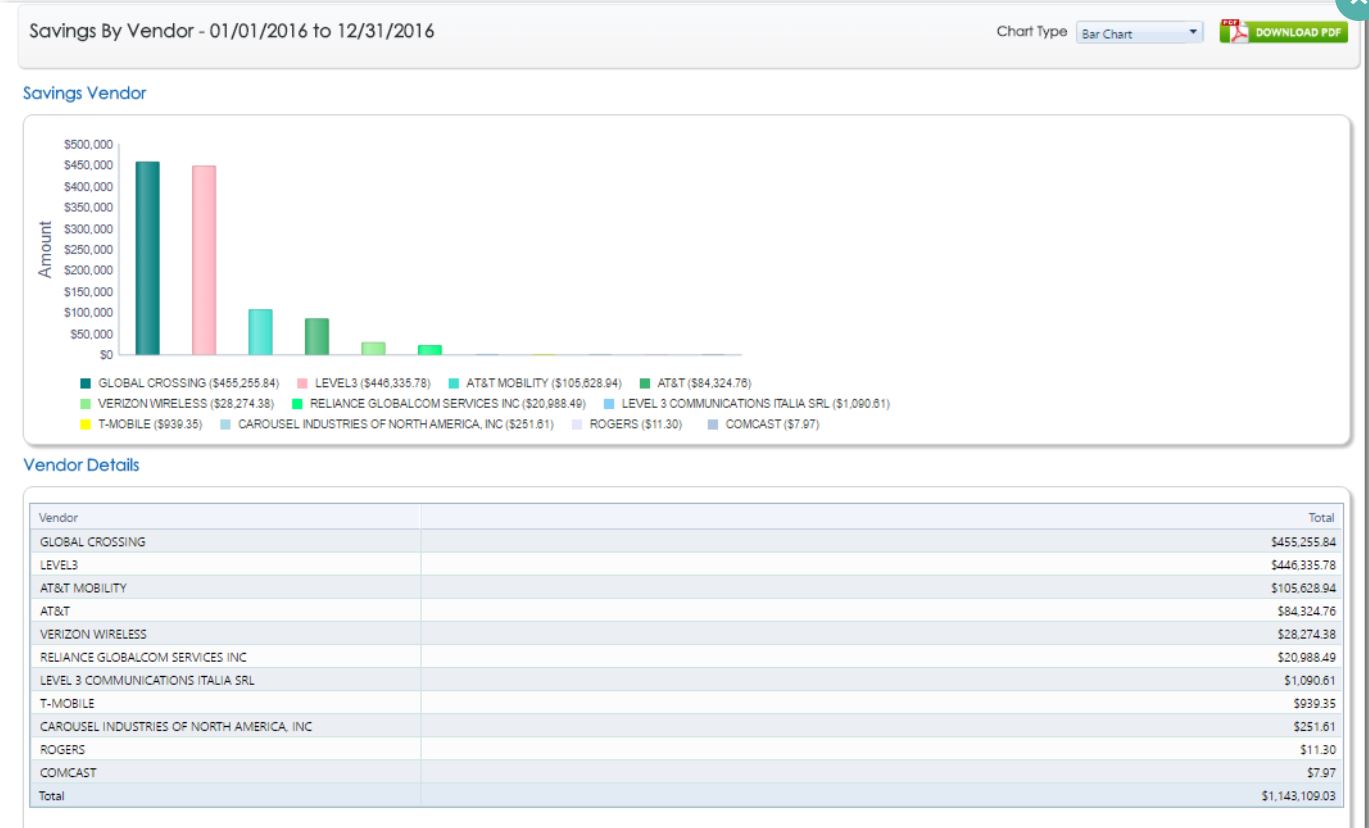Click ROGERS legend swatch
This screenshot has height=828, width=1369.
tap(577, 425)
